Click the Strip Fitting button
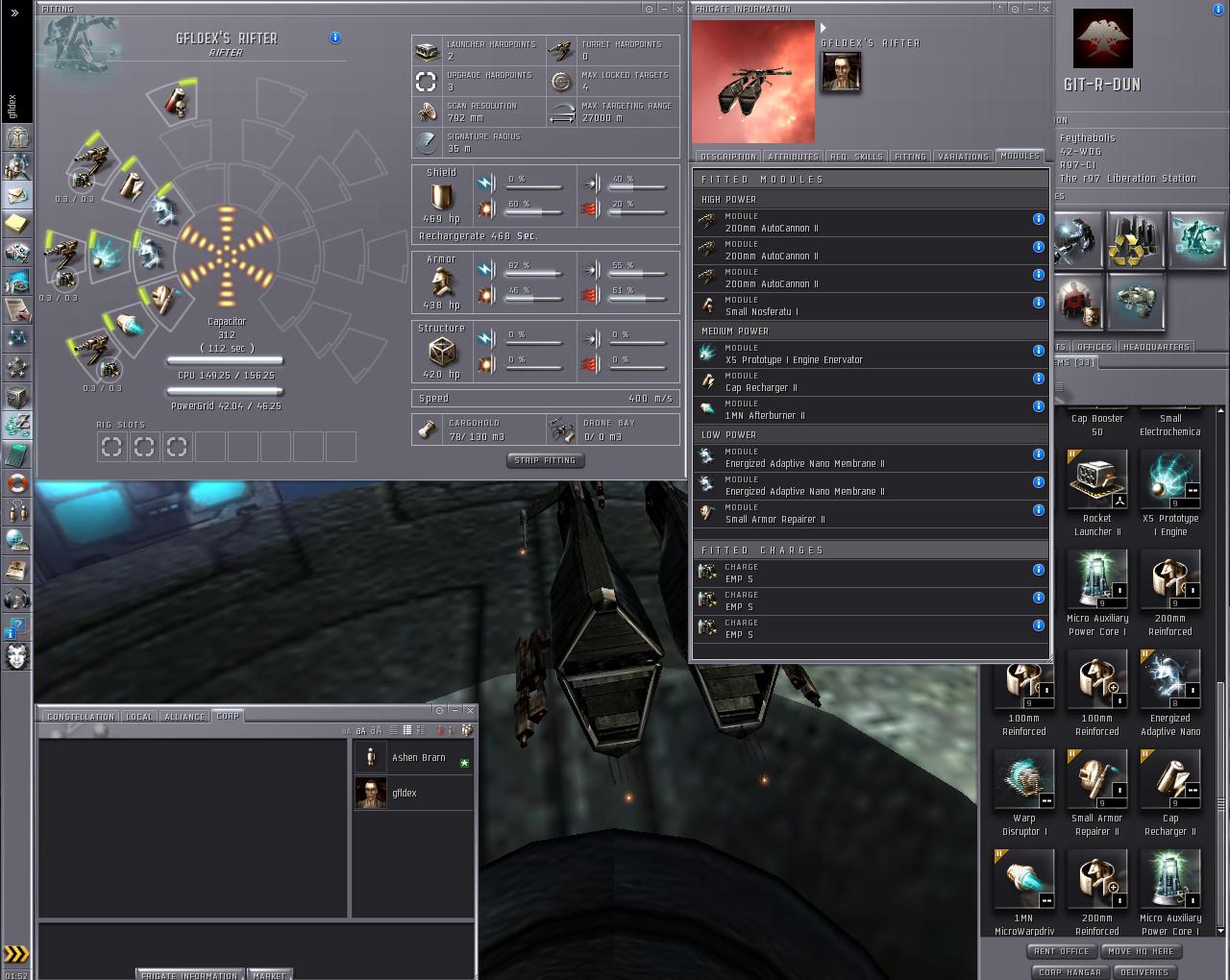The height and width of the screenshot is (980, 1230). click(545, 460)
